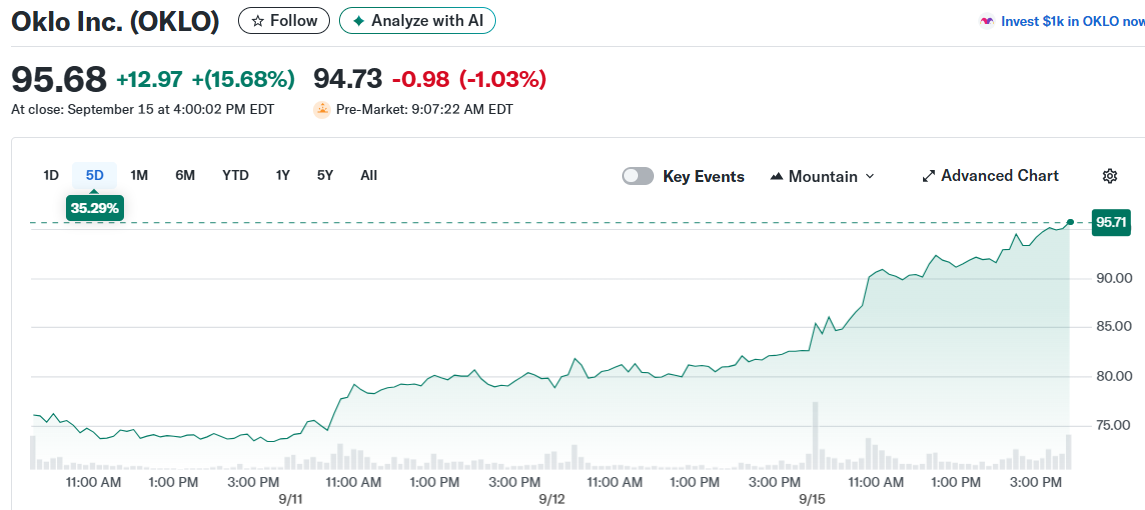Switch to the 1M range
Viewport: 1145px width, 510px height.
(x=139, y=175)
